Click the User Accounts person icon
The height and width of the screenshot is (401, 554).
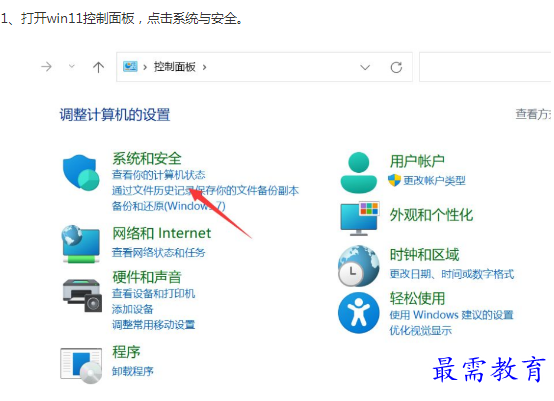pos(359,172)
